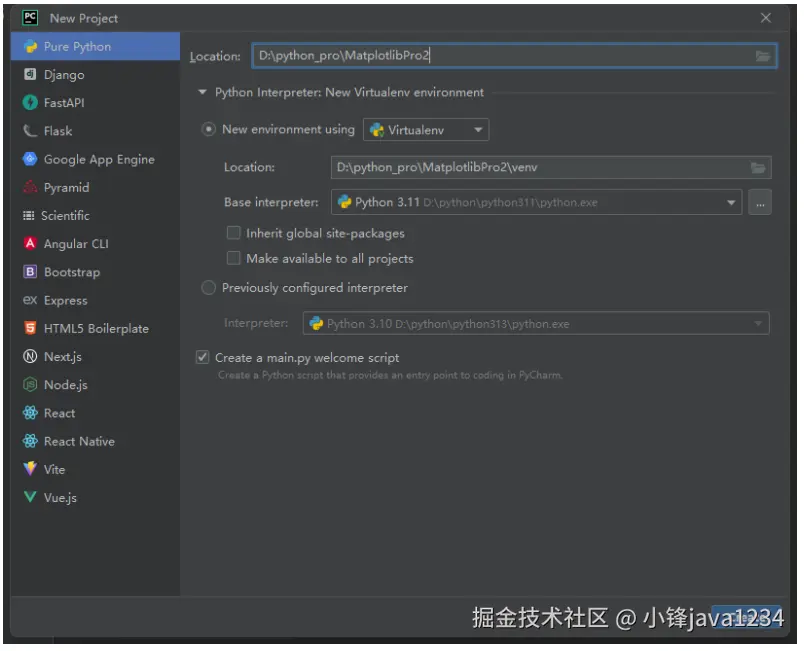This screenshot has width=804, height=651.
Task: Click the ... base interpreter browse button
Action: coord(760,202)
